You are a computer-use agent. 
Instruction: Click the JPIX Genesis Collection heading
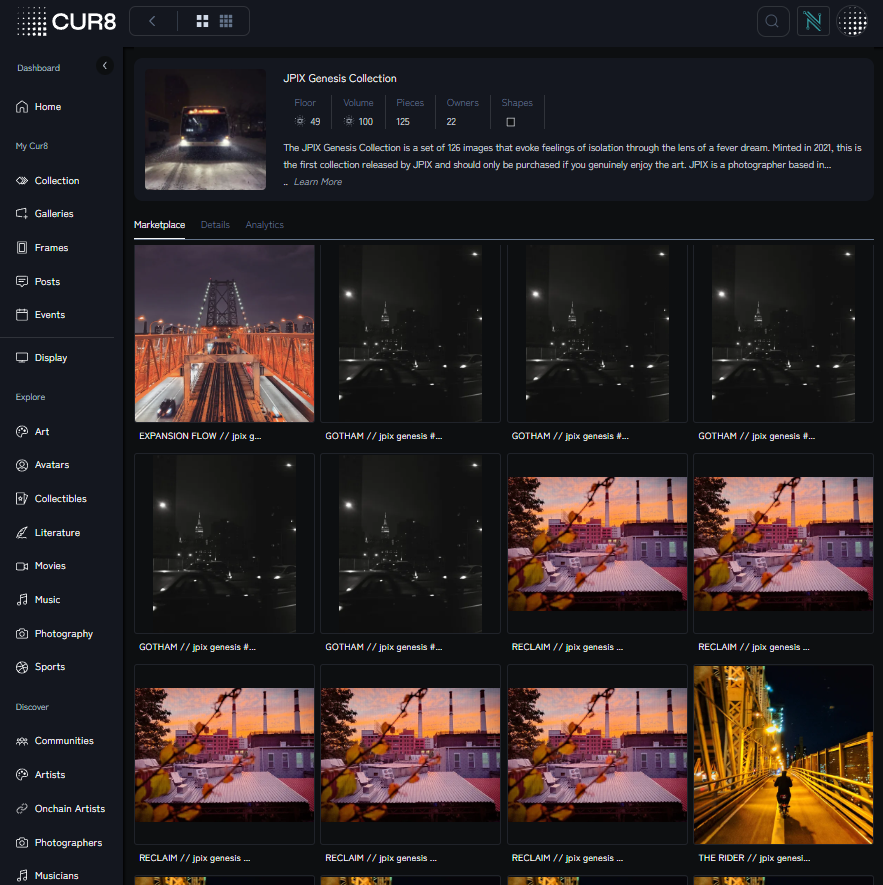tap(340, 78)
